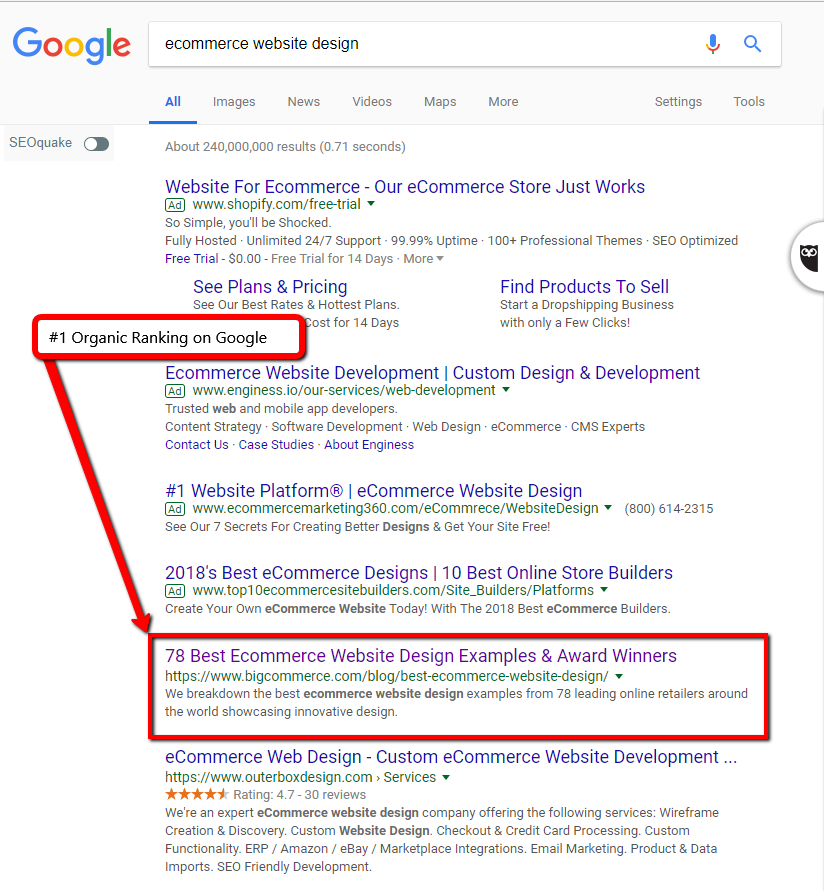The width and height of the screenshot is (824, 891).
Task: Expand dropdown next to ecommercemarketing360 URL
Action: (608, 507)
